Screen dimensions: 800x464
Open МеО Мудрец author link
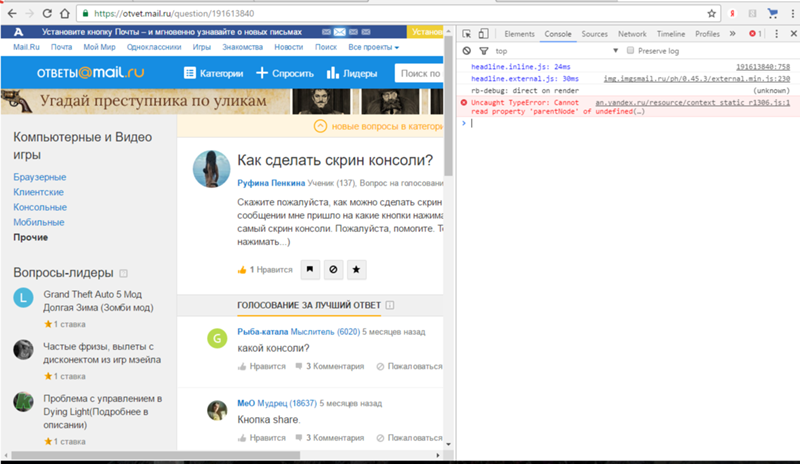point(277,403)
